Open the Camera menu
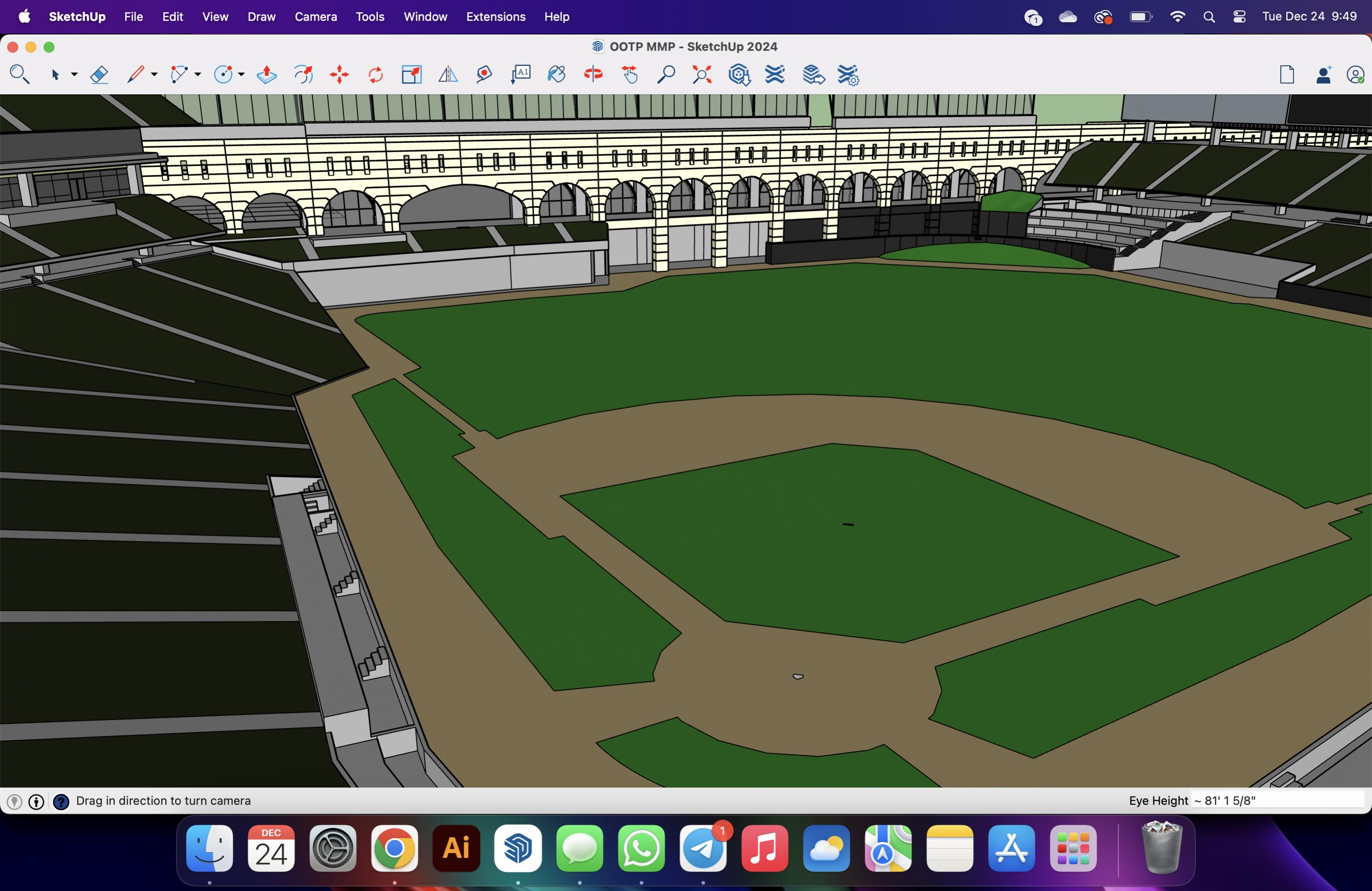Viewport: 1372px width, 891px height. click(x=316, y=17)
